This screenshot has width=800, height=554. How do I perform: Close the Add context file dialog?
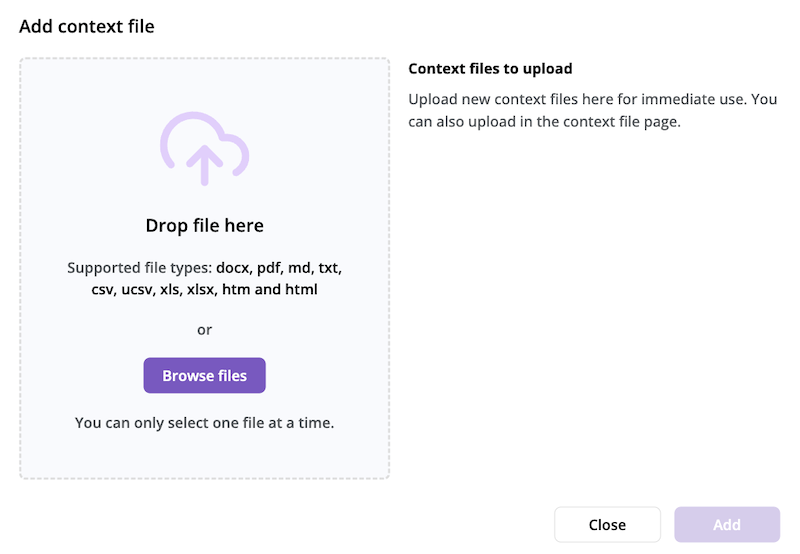coord(607,524)
